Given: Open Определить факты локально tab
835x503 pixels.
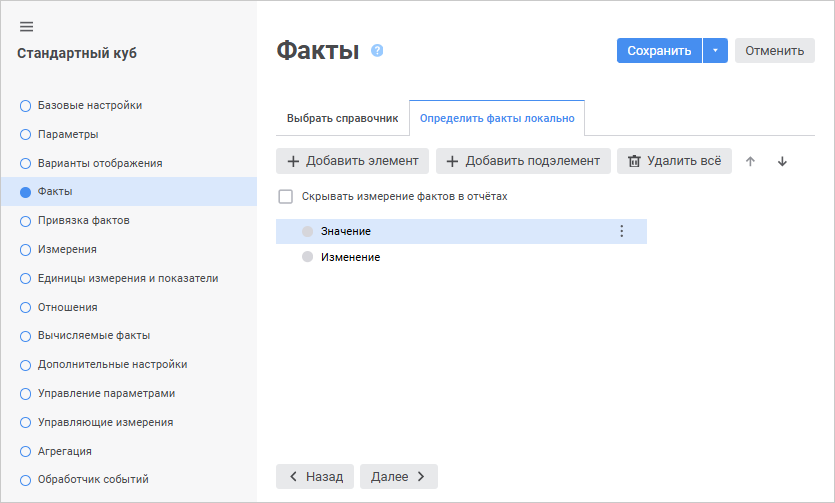Looking at the screenshot, I should pos(497,118).
